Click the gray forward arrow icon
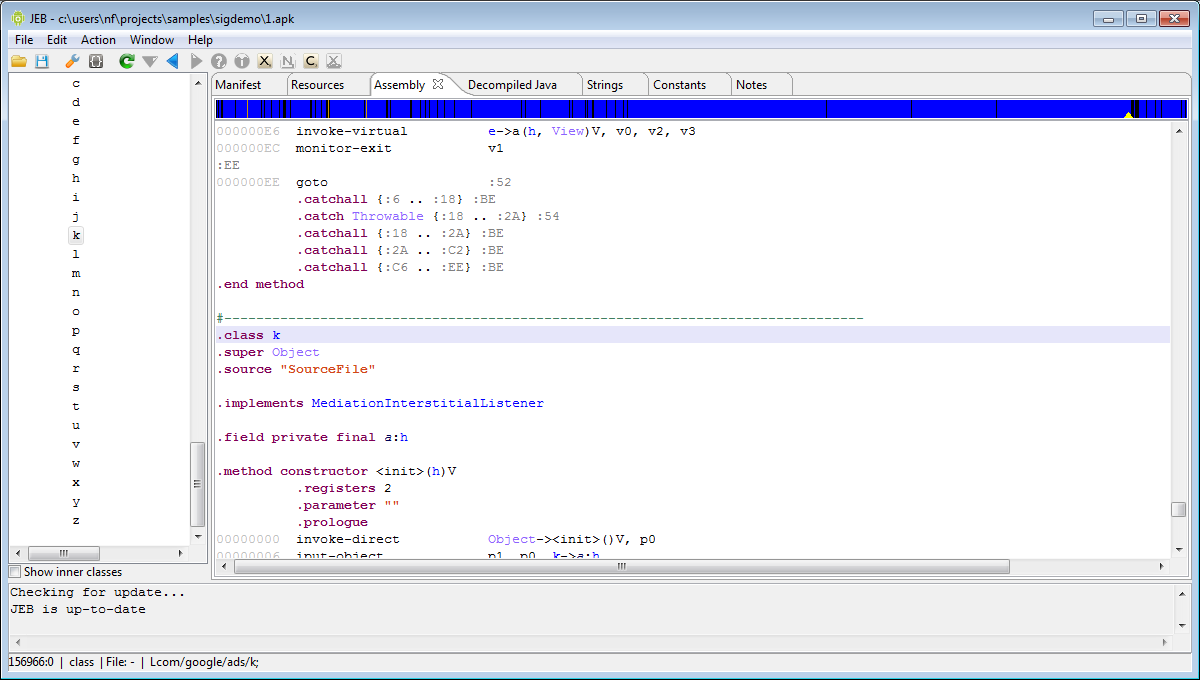The height and width of the screenshot is (680, 1200). (x=196, y=61)
